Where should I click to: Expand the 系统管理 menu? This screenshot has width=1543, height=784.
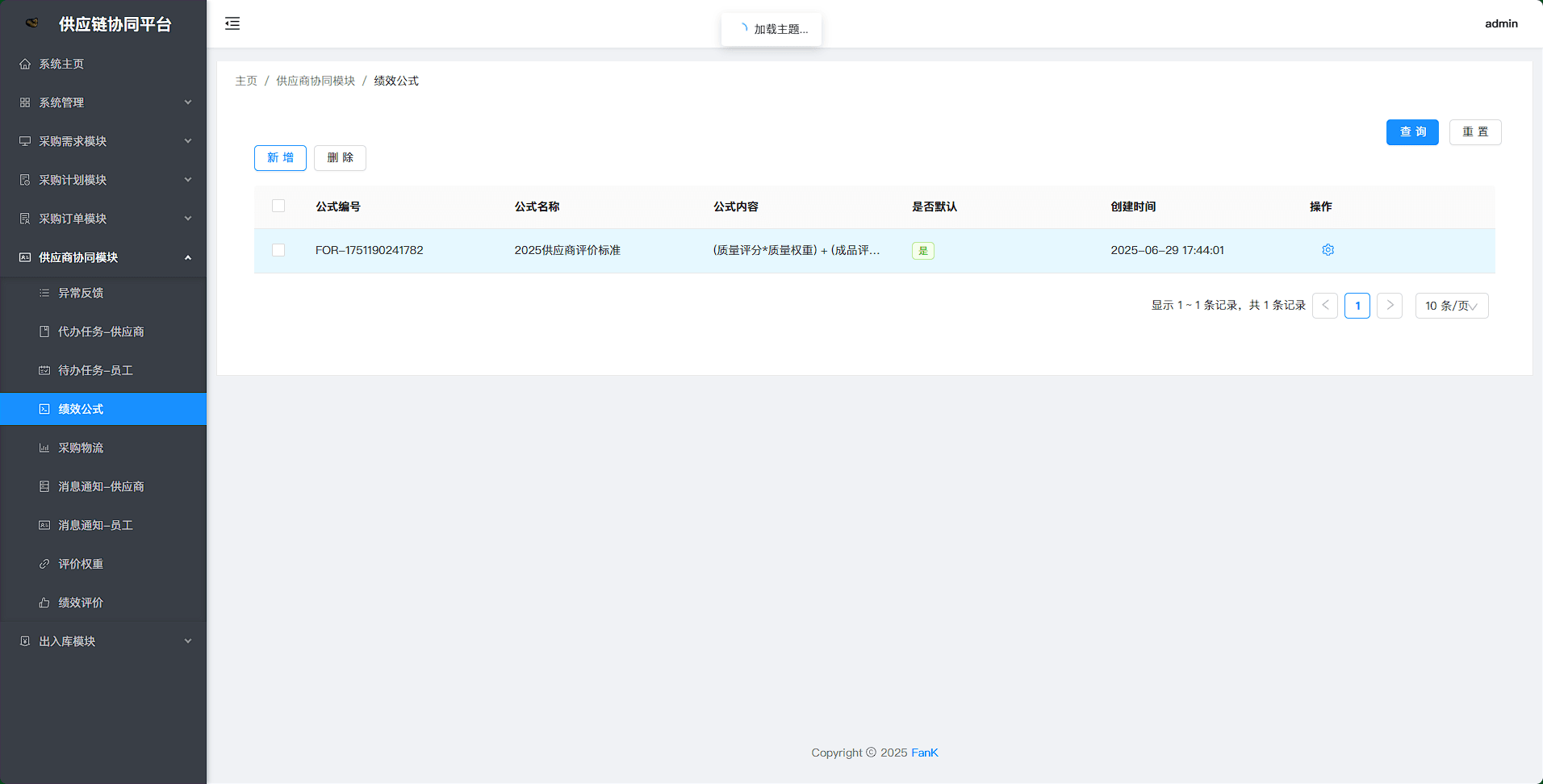click(103, 102)
